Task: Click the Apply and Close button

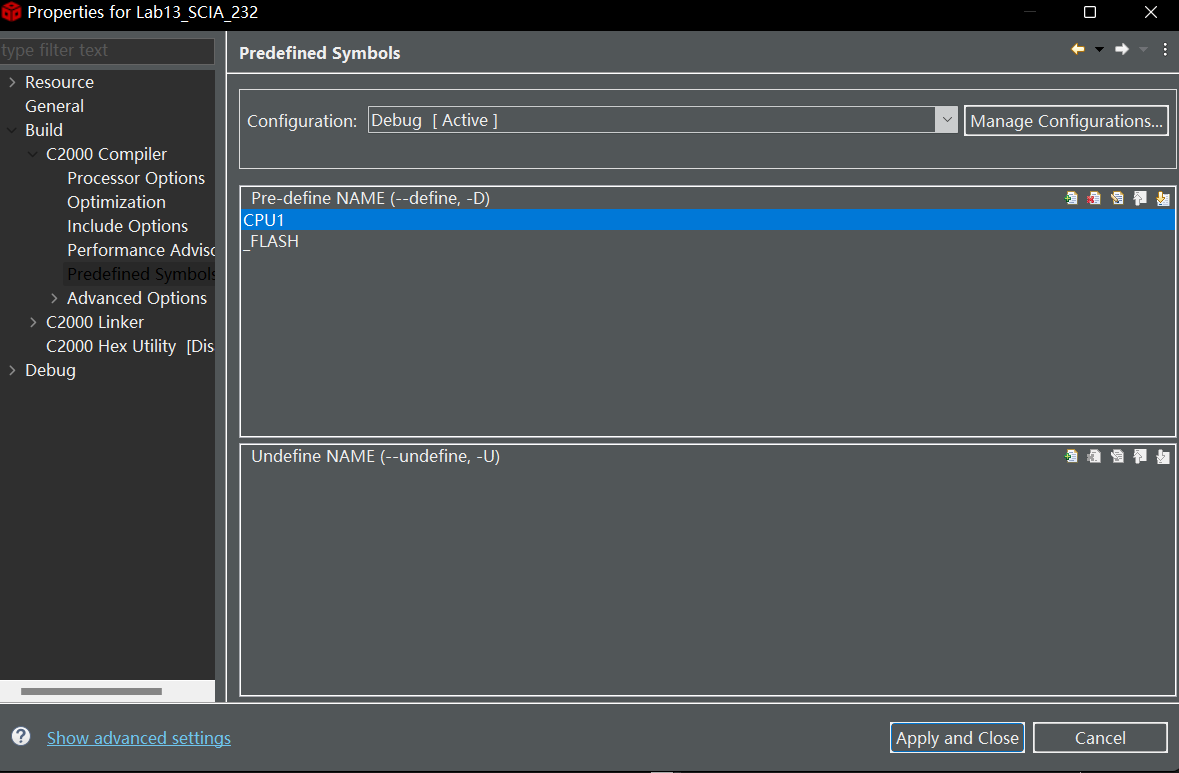Action: (x=957, y=738)
